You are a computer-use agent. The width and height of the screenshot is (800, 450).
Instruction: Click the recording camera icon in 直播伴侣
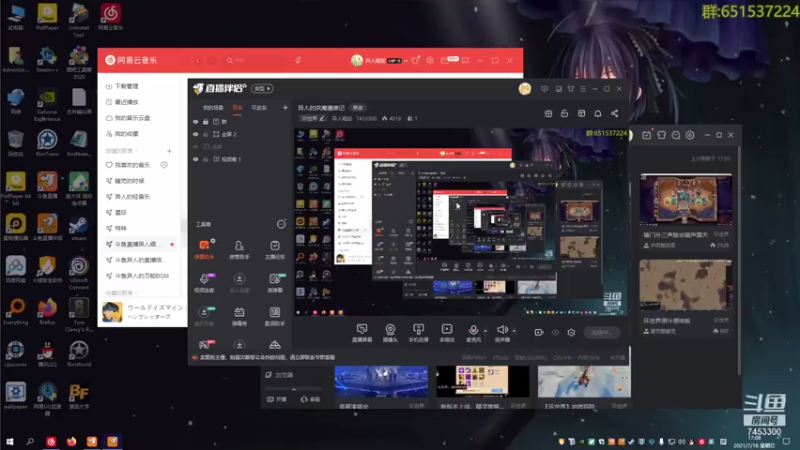coord(539,333)
